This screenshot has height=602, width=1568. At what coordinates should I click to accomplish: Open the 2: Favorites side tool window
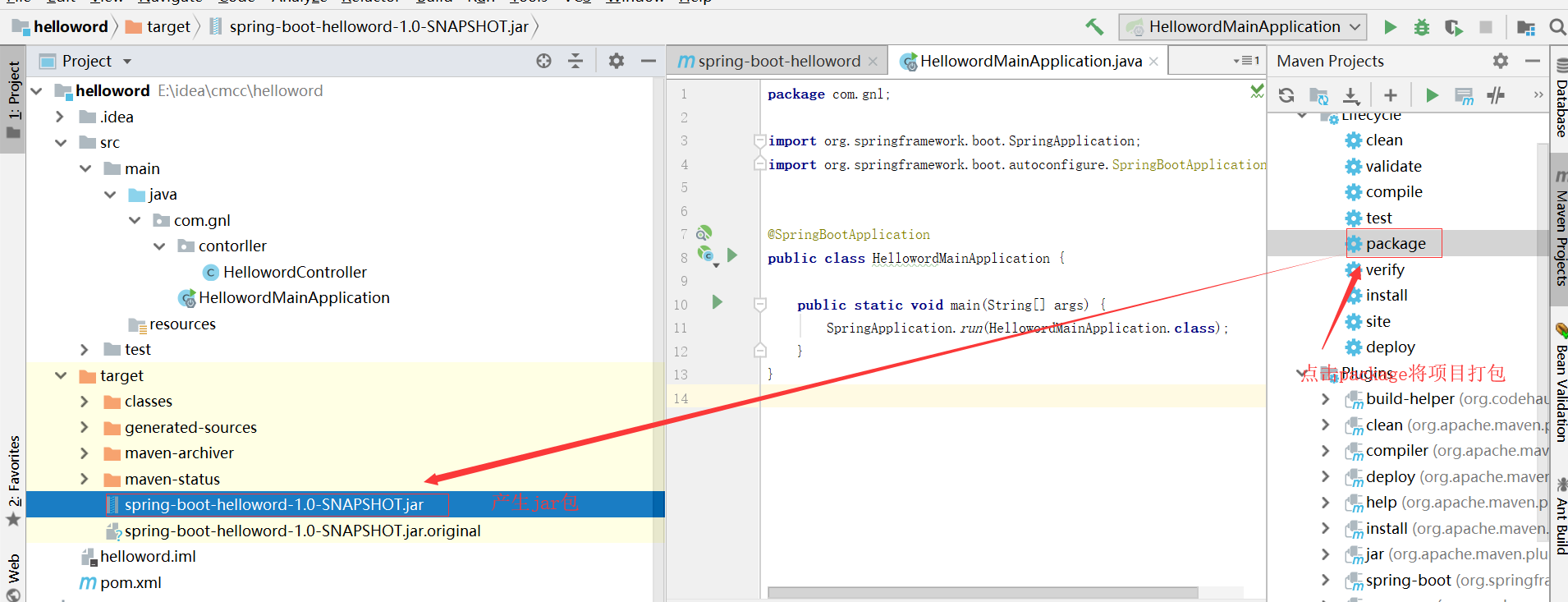13,481
